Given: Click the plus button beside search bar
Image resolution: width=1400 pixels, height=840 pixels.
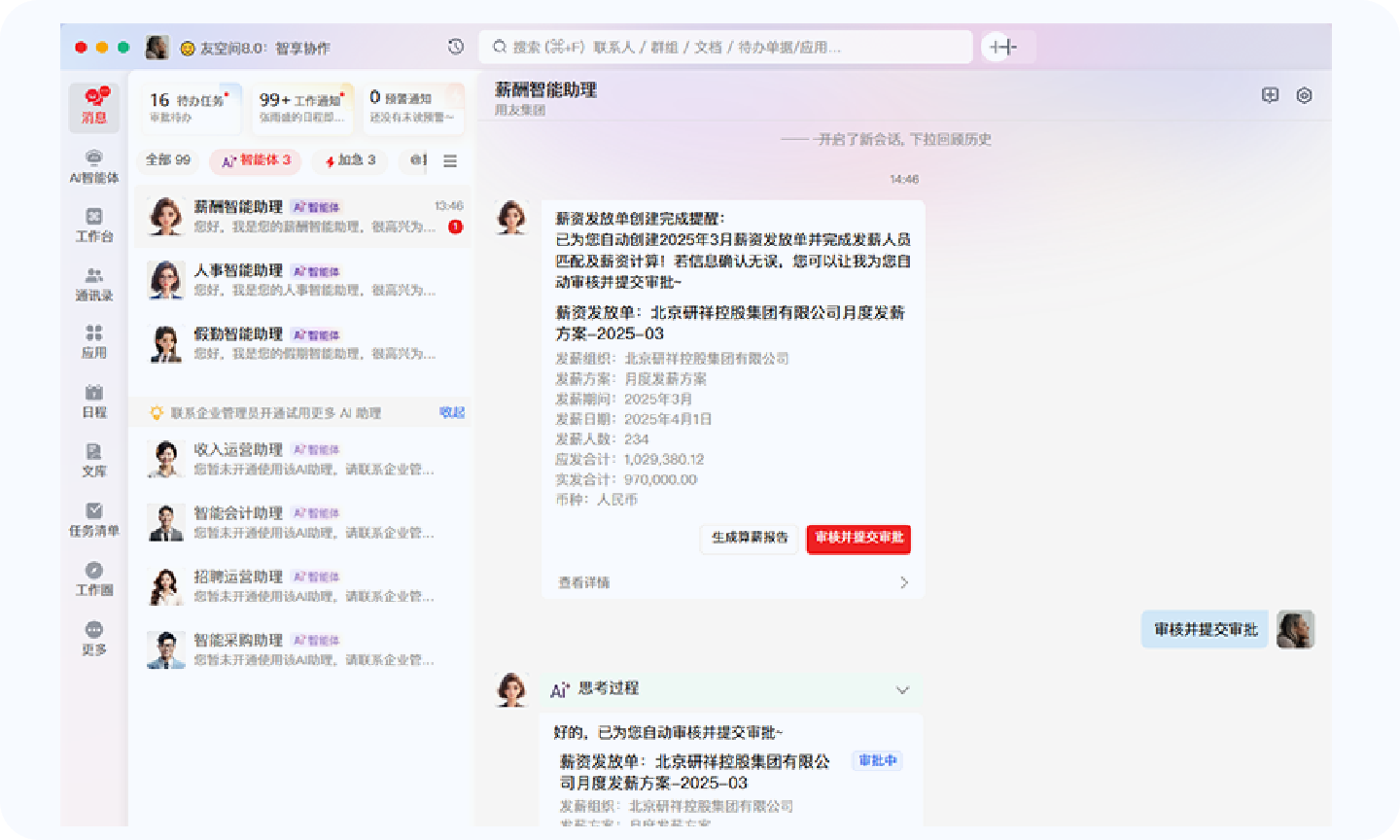Looking at the screenshot, I should [x=1003, y=47].
